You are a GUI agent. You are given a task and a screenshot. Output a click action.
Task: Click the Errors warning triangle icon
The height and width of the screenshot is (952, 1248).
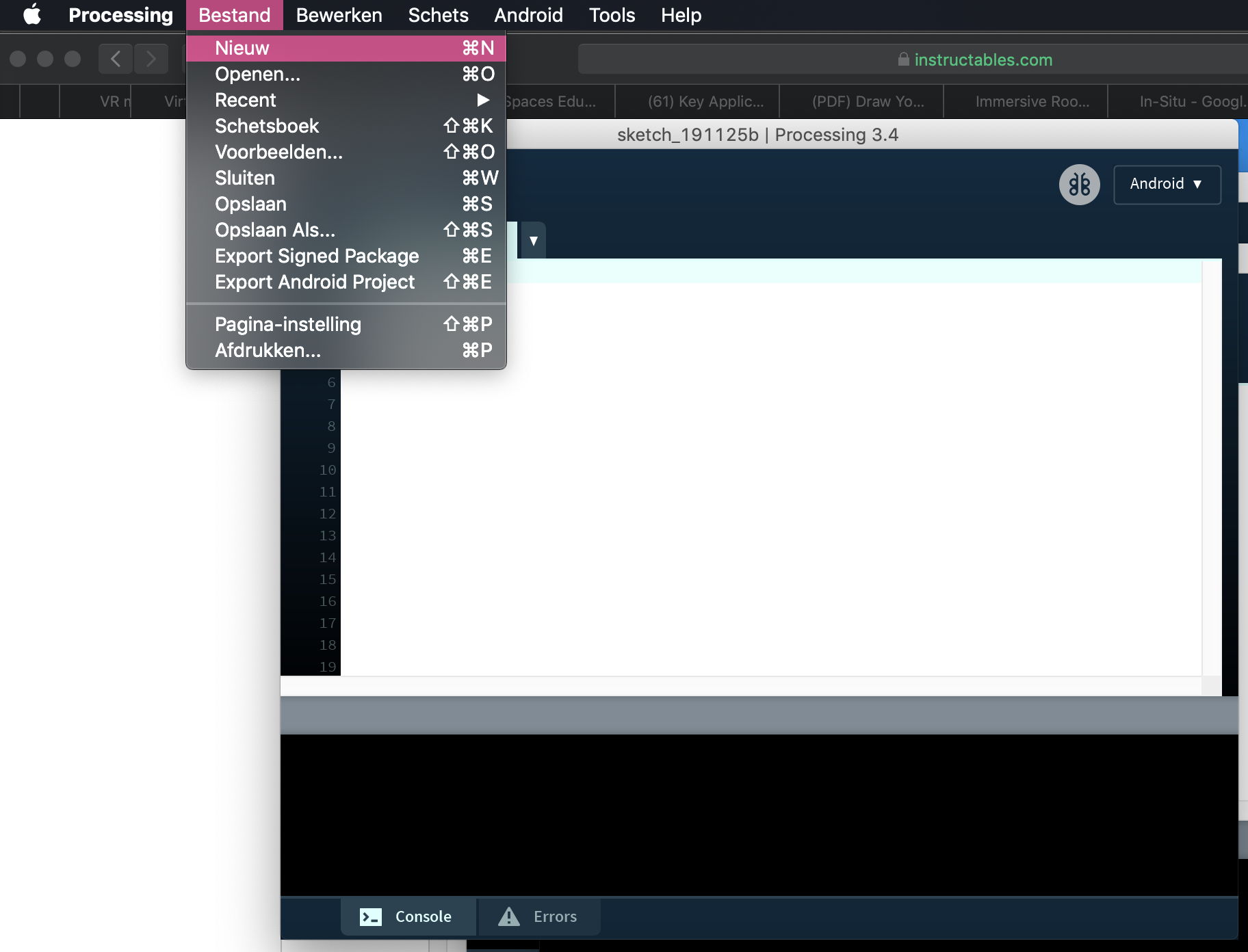[x=509, y=916]
